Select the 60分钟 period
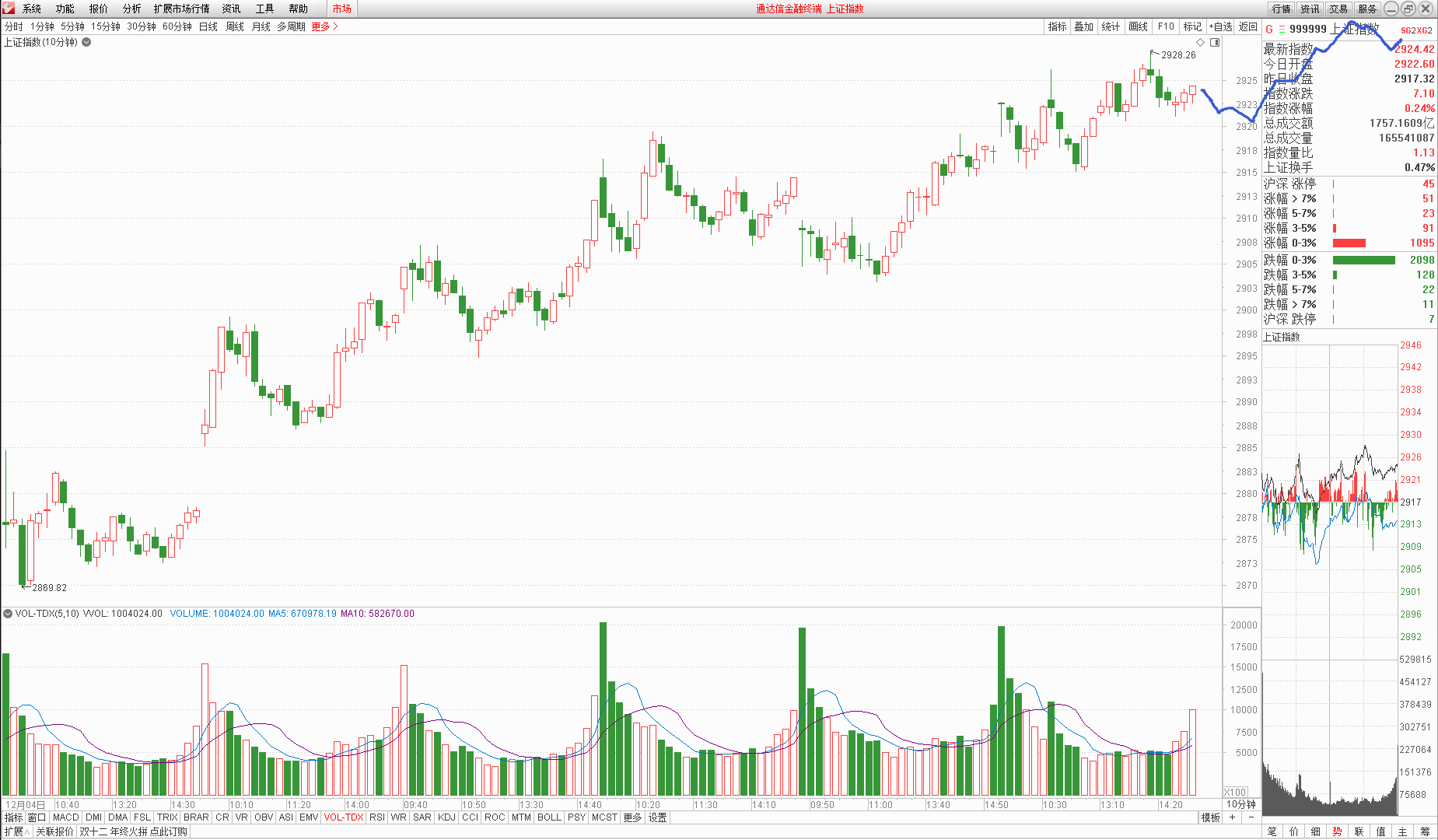Viewport: 1438px width, 840px height. [177, 26]
